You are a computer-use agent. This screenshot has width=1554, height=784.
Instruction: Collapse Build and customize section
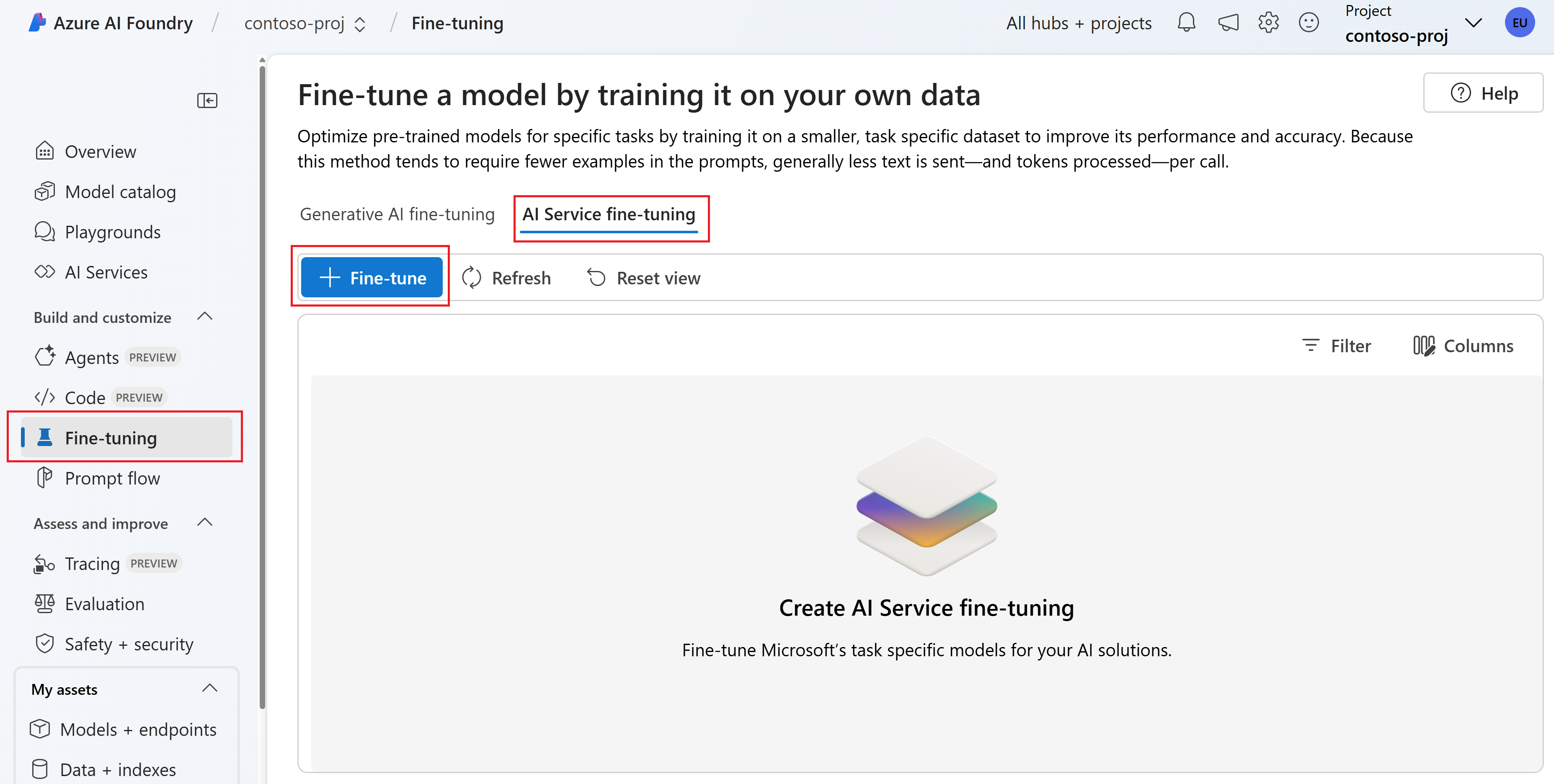point(205,317)
